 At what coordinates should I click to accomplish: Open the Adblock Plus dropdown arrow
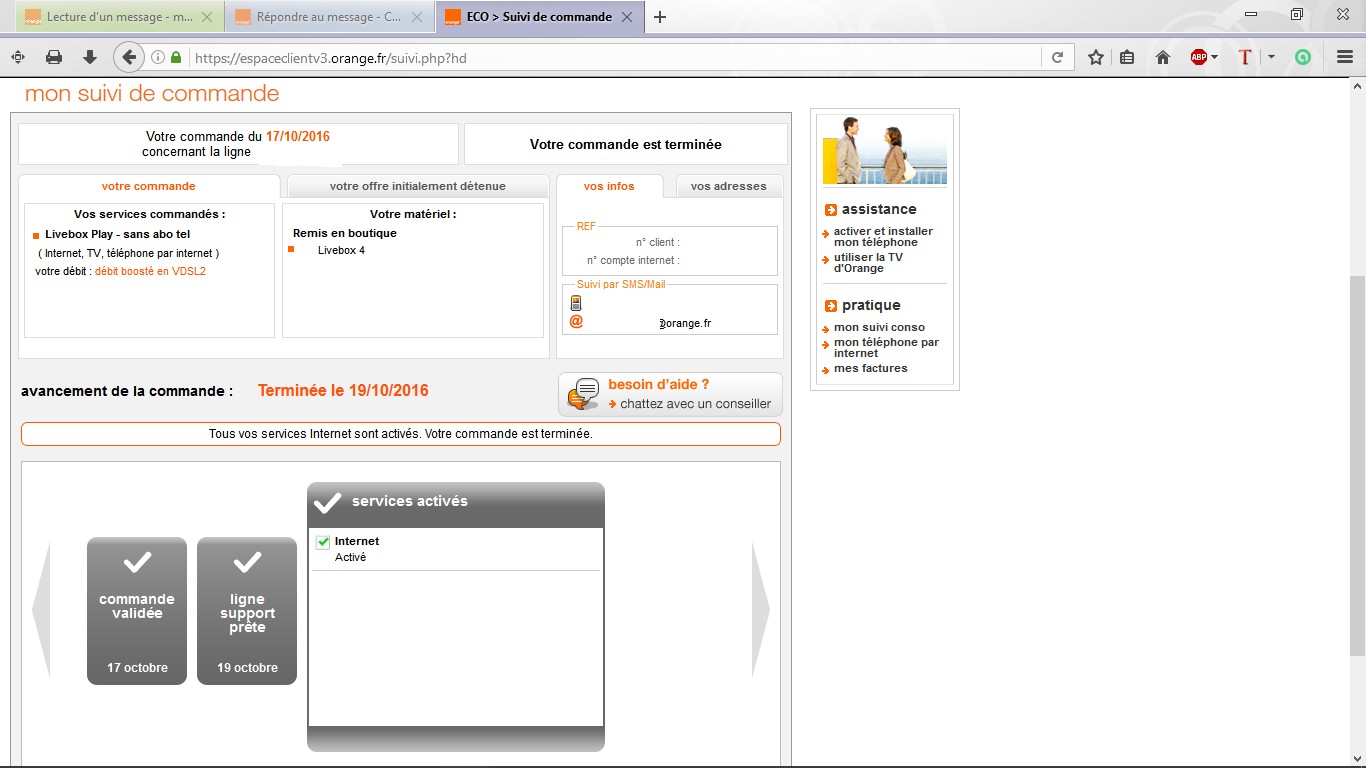[x=1215, y=57]
